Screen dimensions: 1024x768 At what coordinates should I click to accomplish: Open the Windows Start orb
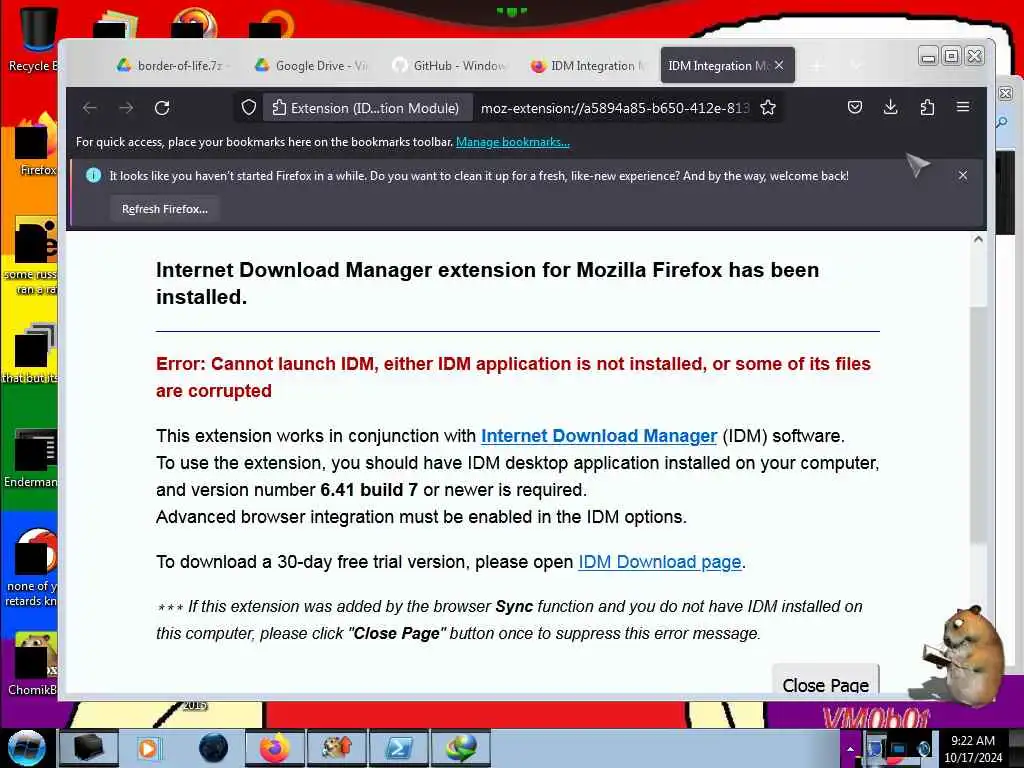(x=26, y=748)
